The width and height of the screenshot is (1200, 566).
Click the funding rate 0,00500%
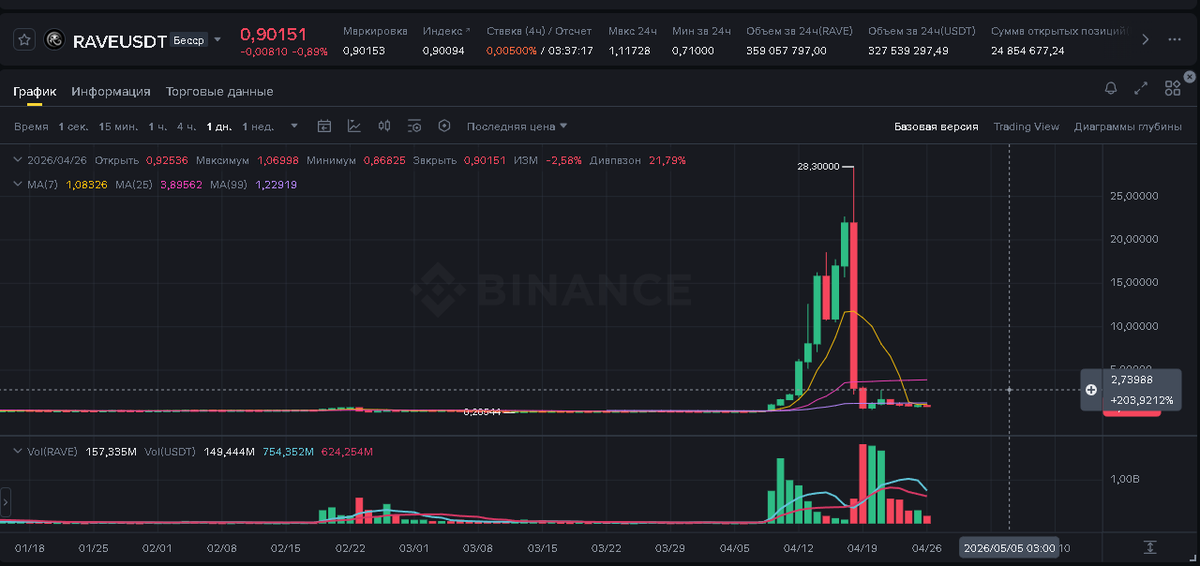(x=511, y=50)
